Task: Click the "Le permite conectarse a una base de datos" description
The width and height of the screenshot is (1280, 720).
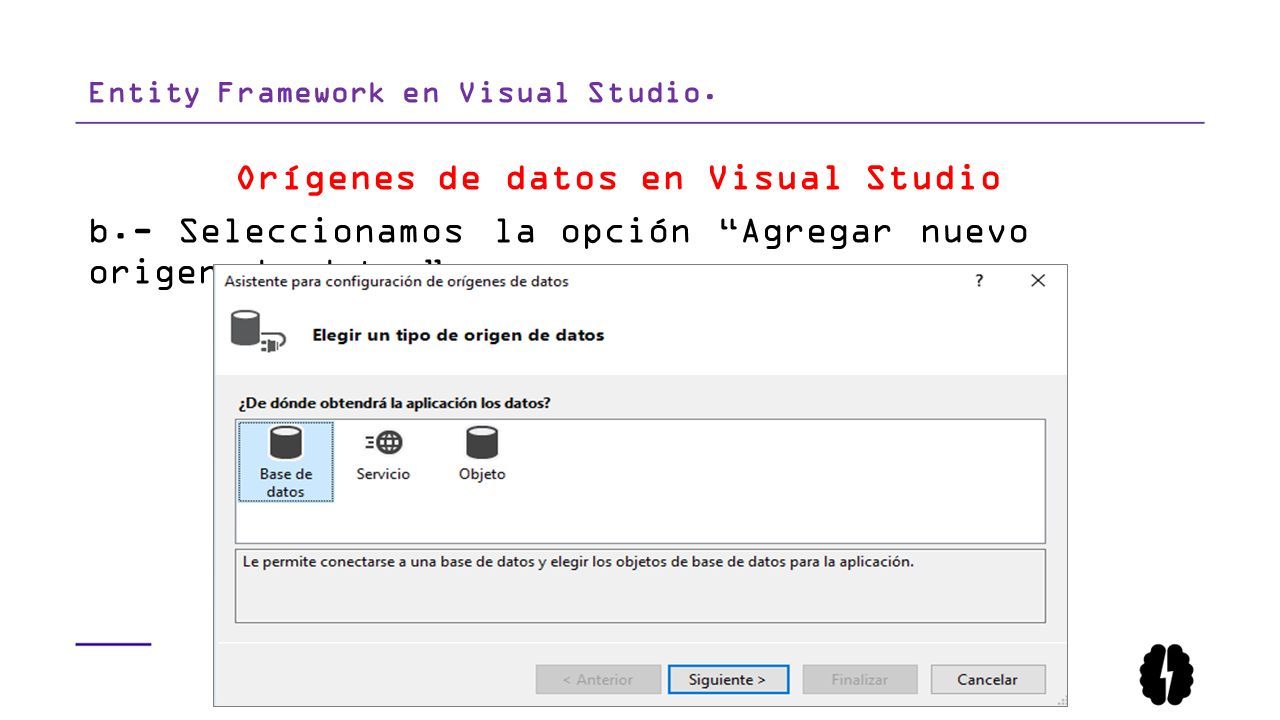Action: tap(578, 562)
